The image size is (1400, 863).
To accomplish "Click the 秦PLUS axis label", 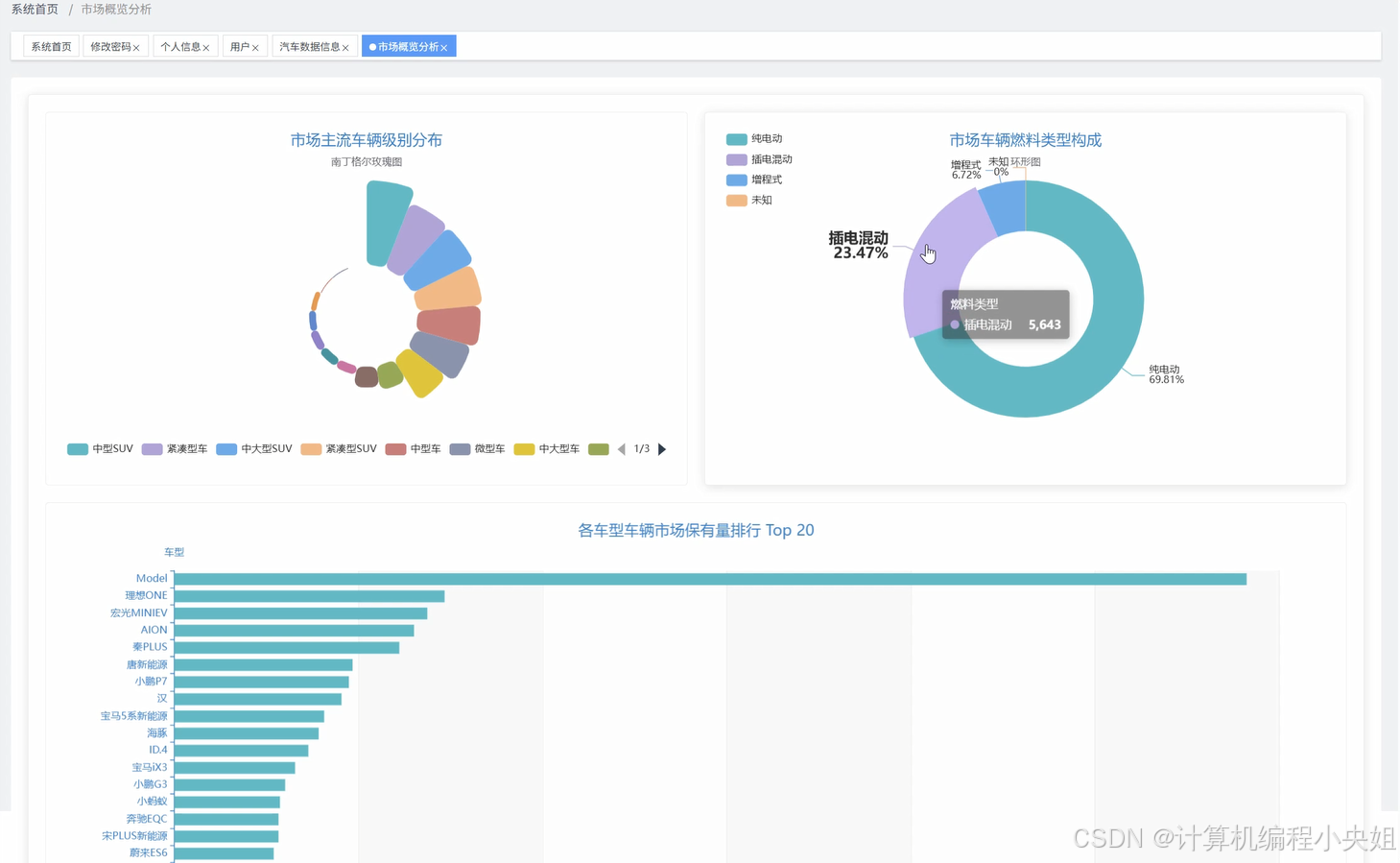I will 150,647.
